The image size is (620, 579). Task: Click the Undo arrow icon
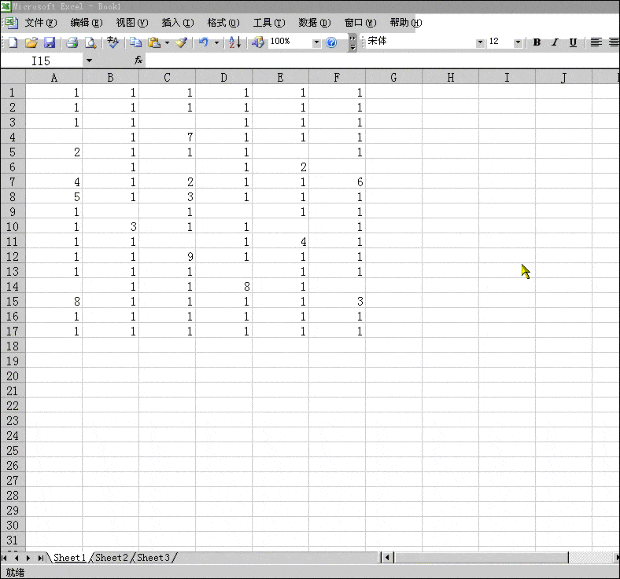click(203, 43)
